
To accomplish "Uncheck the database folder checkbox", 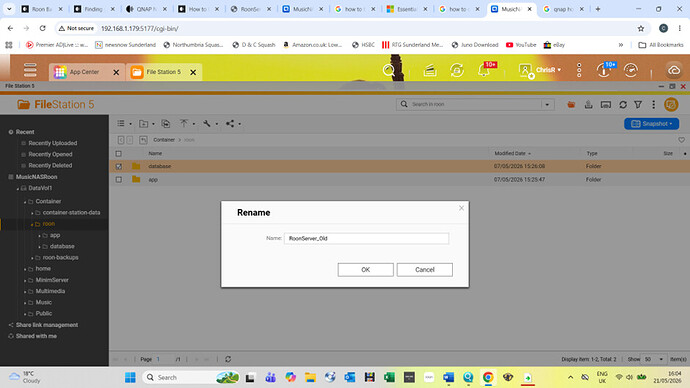I will [x=118, y=166].
